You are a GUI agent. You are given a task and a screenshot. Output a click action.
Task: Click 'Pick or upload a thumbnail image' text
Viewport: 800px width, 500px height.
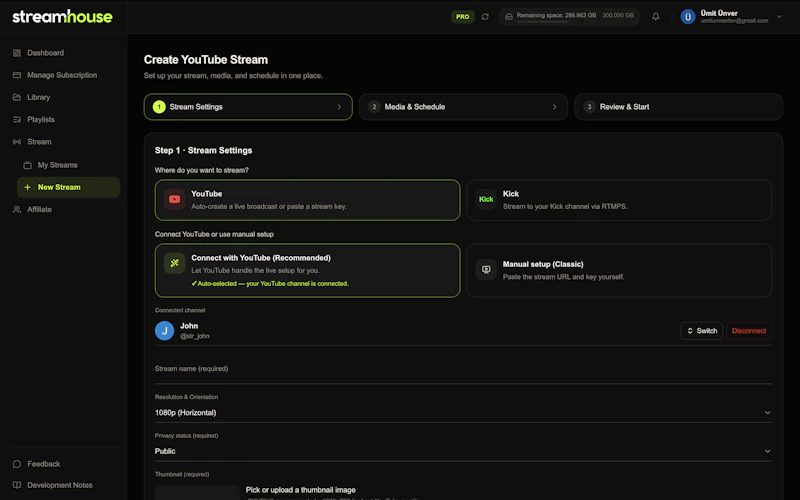(301, 490)
